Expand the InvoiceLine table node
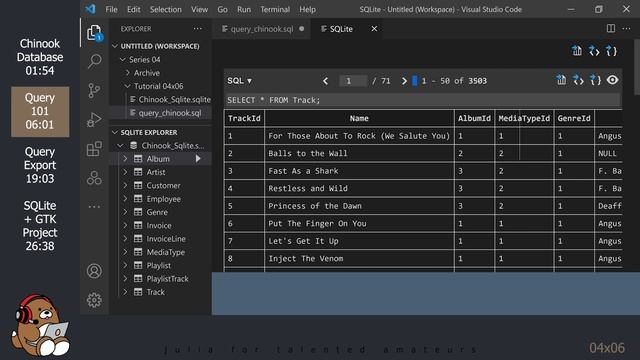 [125, 239]
